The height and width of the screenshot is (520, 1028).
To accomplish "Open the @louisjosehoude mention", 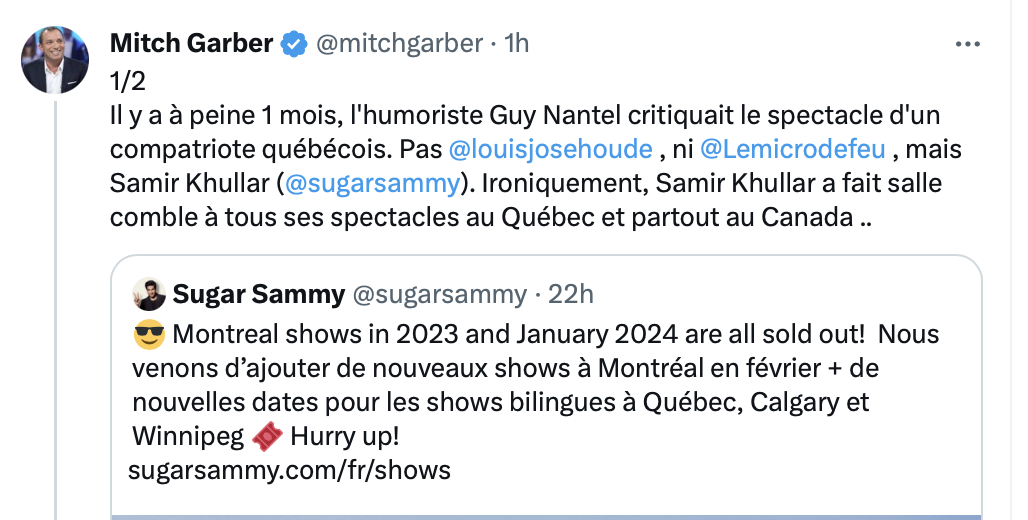I will point(551,149).
